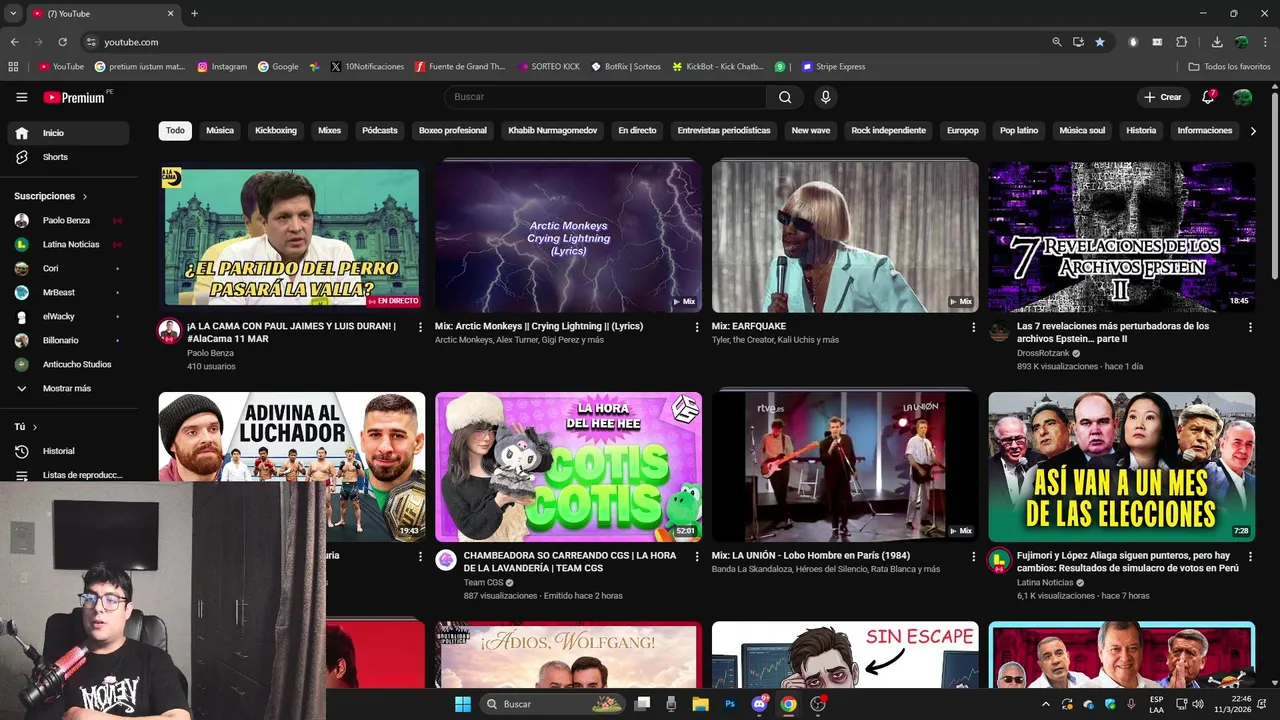Open more options for LA UNIÓN mix

[974, 556]
